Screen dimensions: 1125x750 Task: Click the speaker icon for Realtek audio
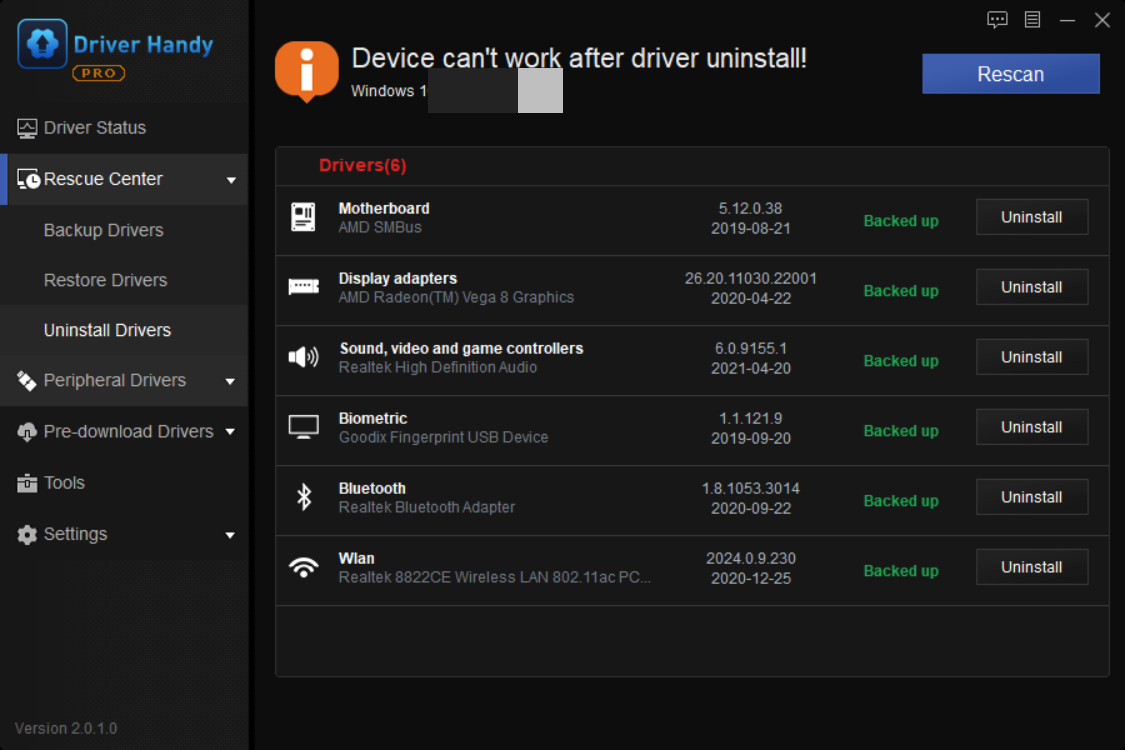(x=304, y=356)
